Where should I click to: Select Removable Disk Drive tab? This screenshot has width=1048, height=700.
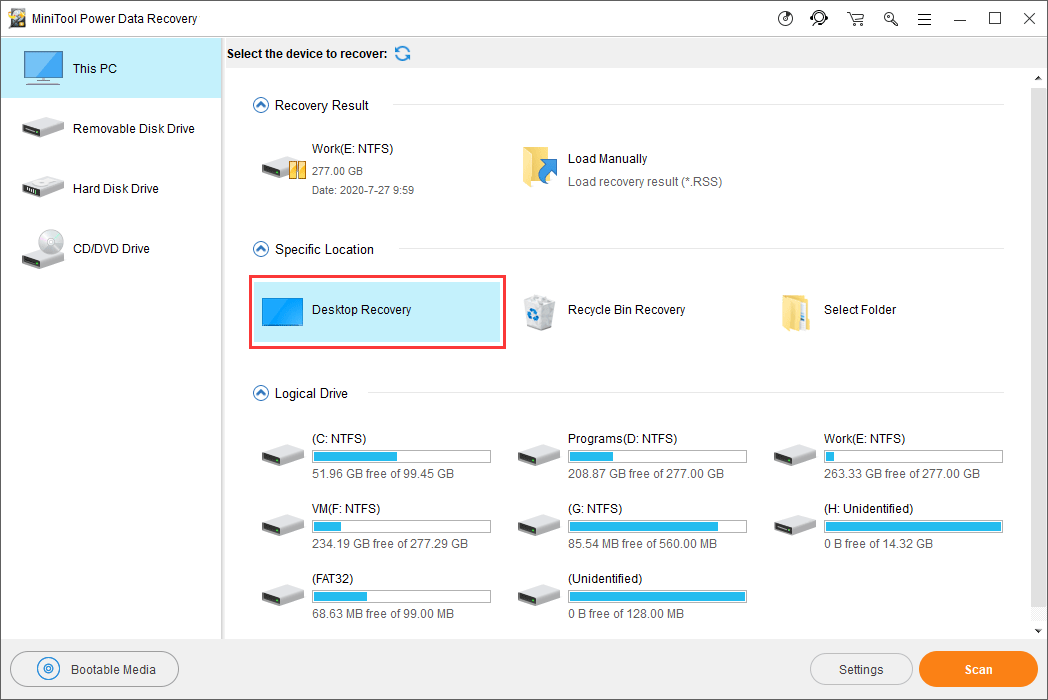click(x=111, y=128)
